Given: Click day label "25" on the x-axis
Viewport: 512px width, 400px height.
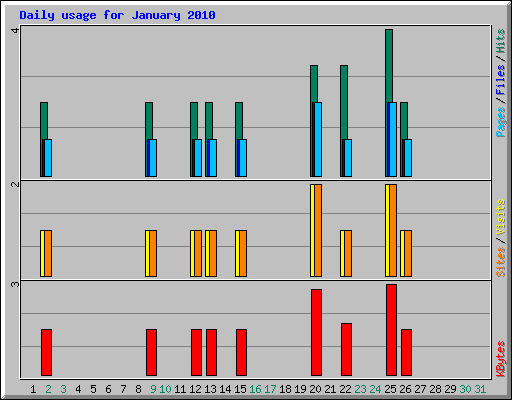Looking at the screenshot, I should pos(390,389).
